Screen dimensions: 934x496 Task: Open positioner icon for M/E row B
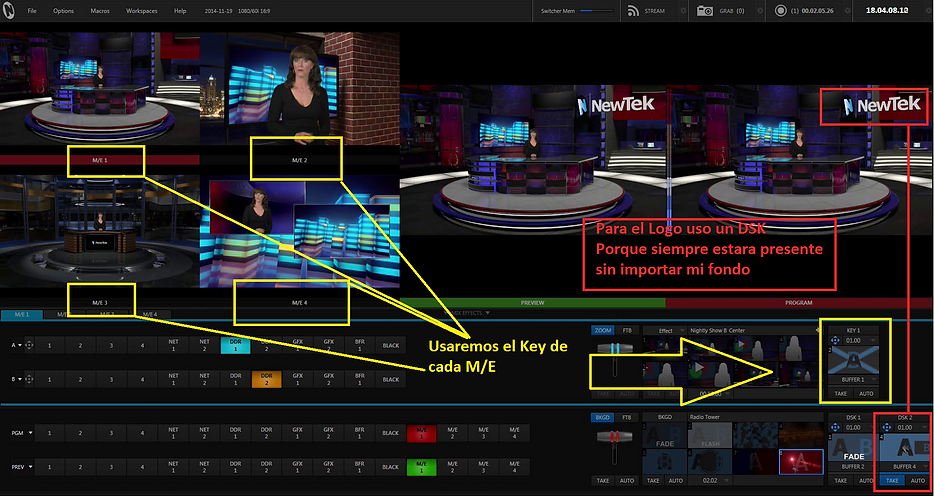[x=29, y=379]
